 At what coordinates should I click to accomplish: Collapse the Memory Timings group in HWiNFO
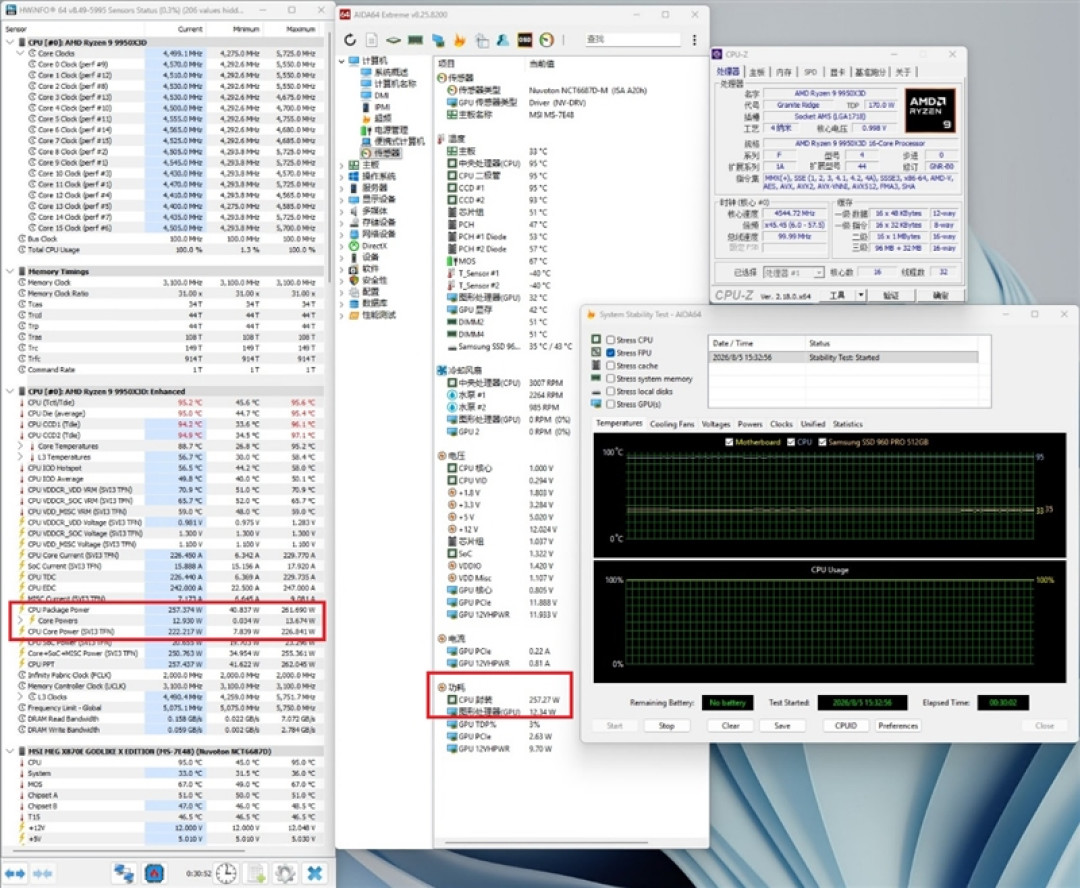click(x=10, y=271)
